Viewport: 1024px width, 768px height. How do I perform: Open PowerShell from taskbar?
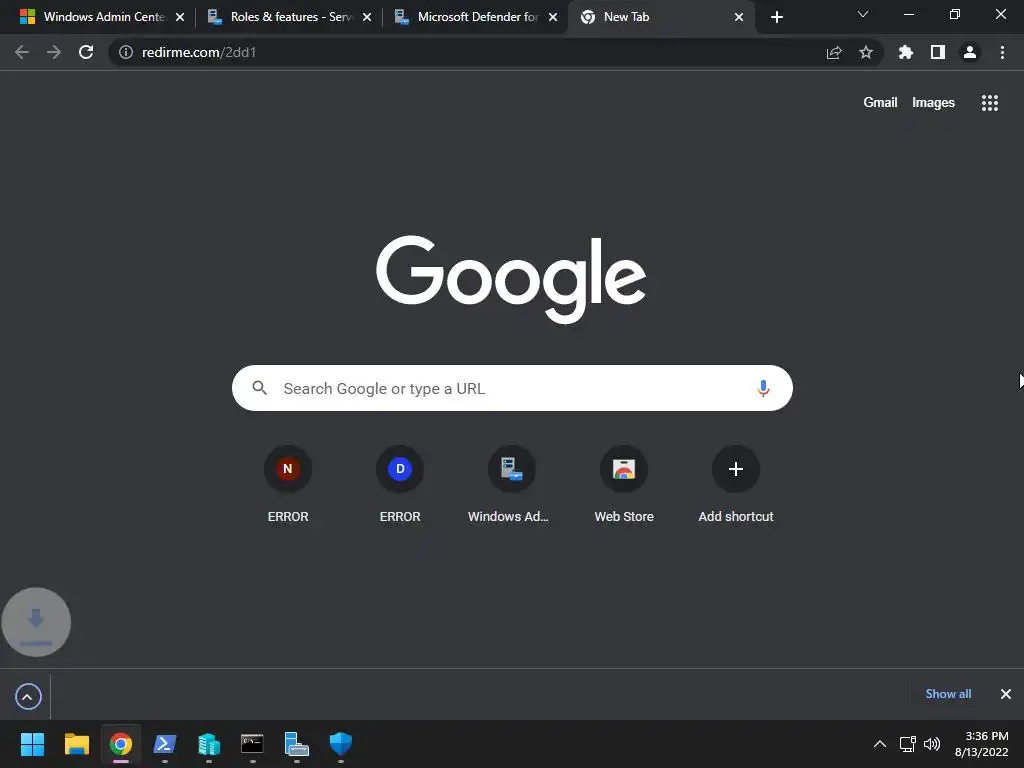pos(165,744)
